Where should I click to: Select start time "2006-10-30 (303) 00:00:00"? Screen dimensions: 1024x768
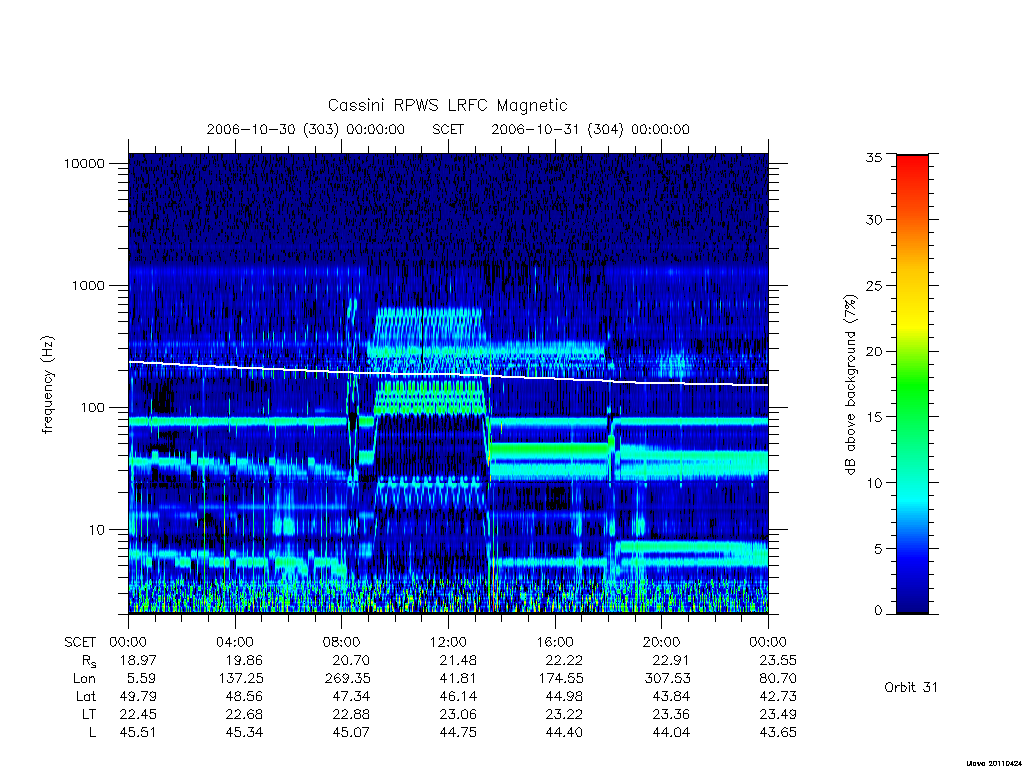306,129
